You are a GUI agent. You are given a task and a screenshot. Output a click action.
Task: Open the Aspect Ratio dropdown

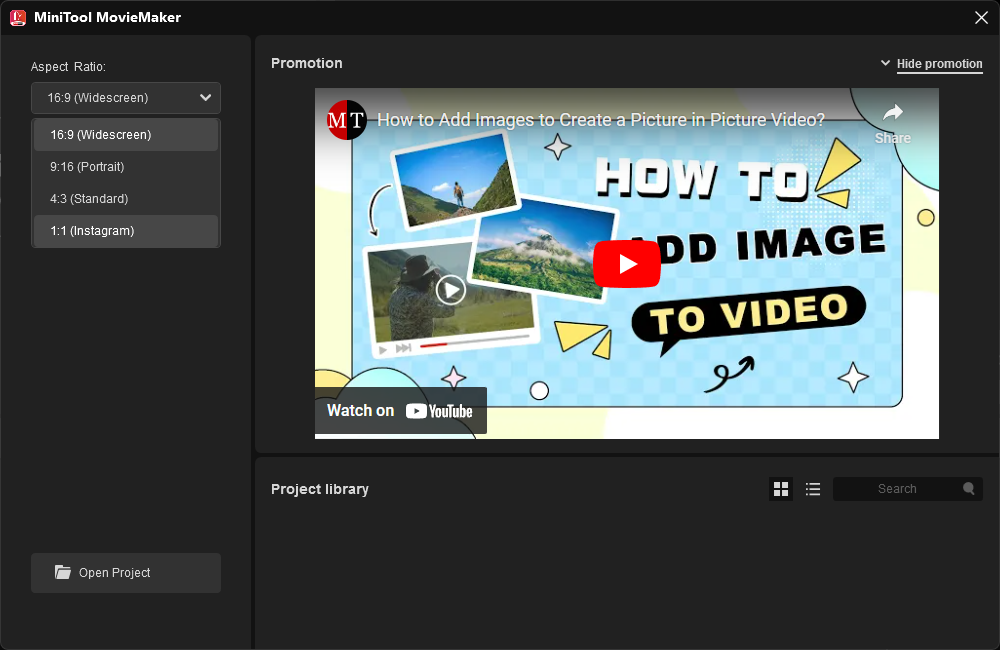coord(126,98)
